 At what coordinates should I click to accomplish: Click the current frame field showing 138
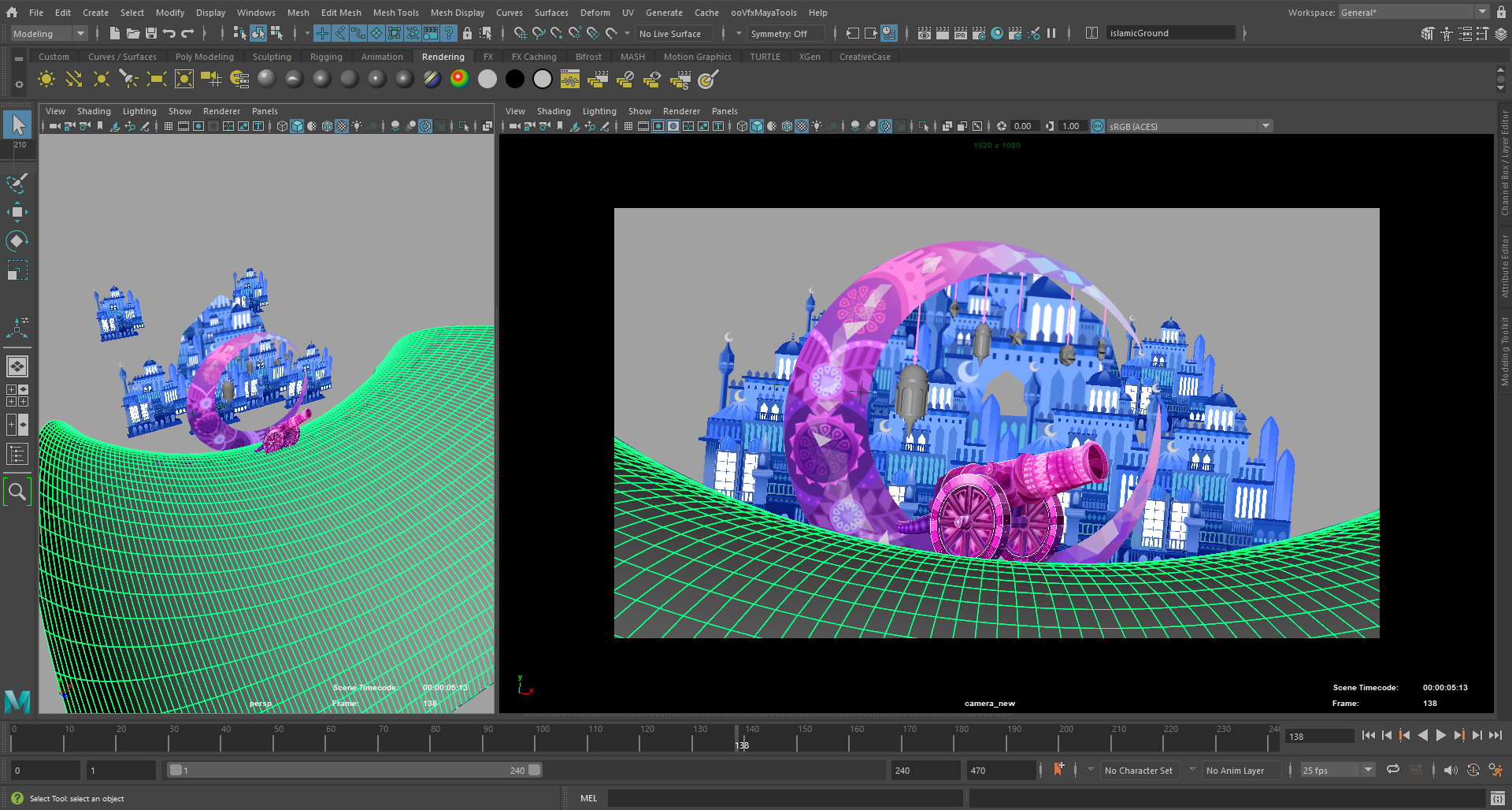pos(1318,736)
